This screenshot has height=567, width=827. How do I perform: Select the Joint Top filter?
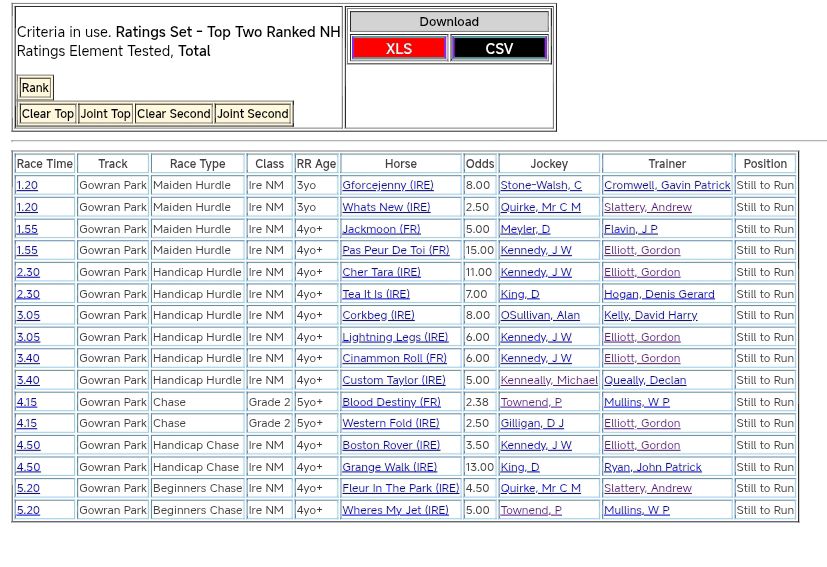(x=105, y=114)
